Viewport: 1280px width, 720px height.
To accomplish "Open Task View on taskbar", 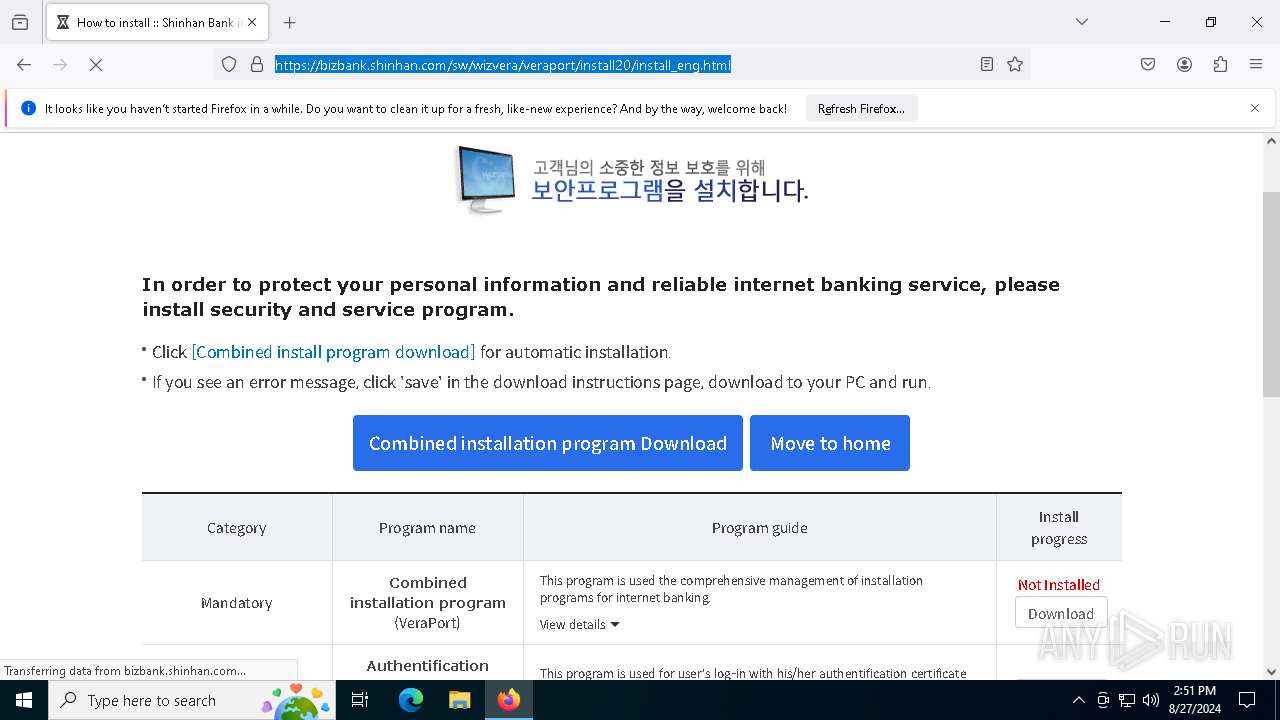I will click(x=360, y=700).
